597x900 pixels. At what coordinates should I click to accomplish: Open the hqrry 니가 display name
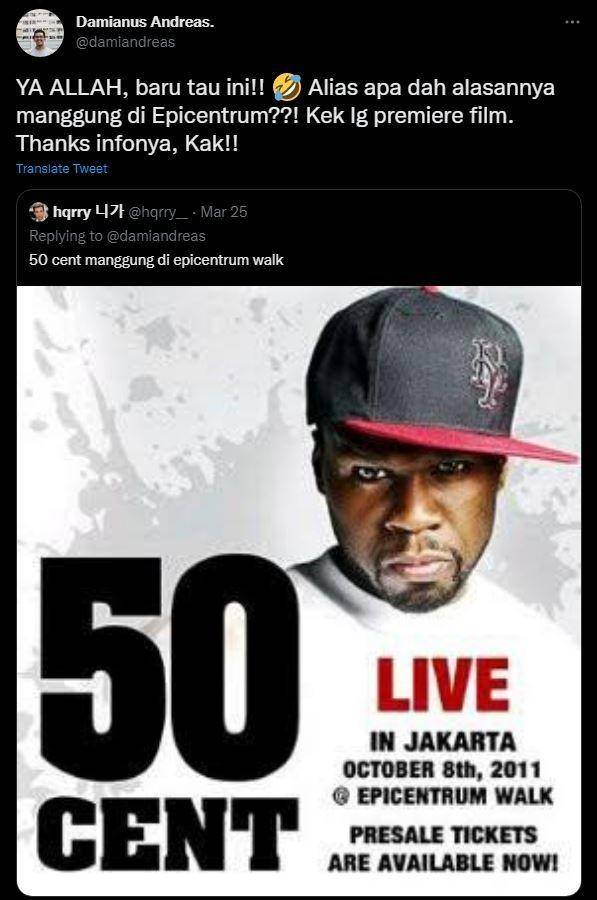tap(88, 212)
